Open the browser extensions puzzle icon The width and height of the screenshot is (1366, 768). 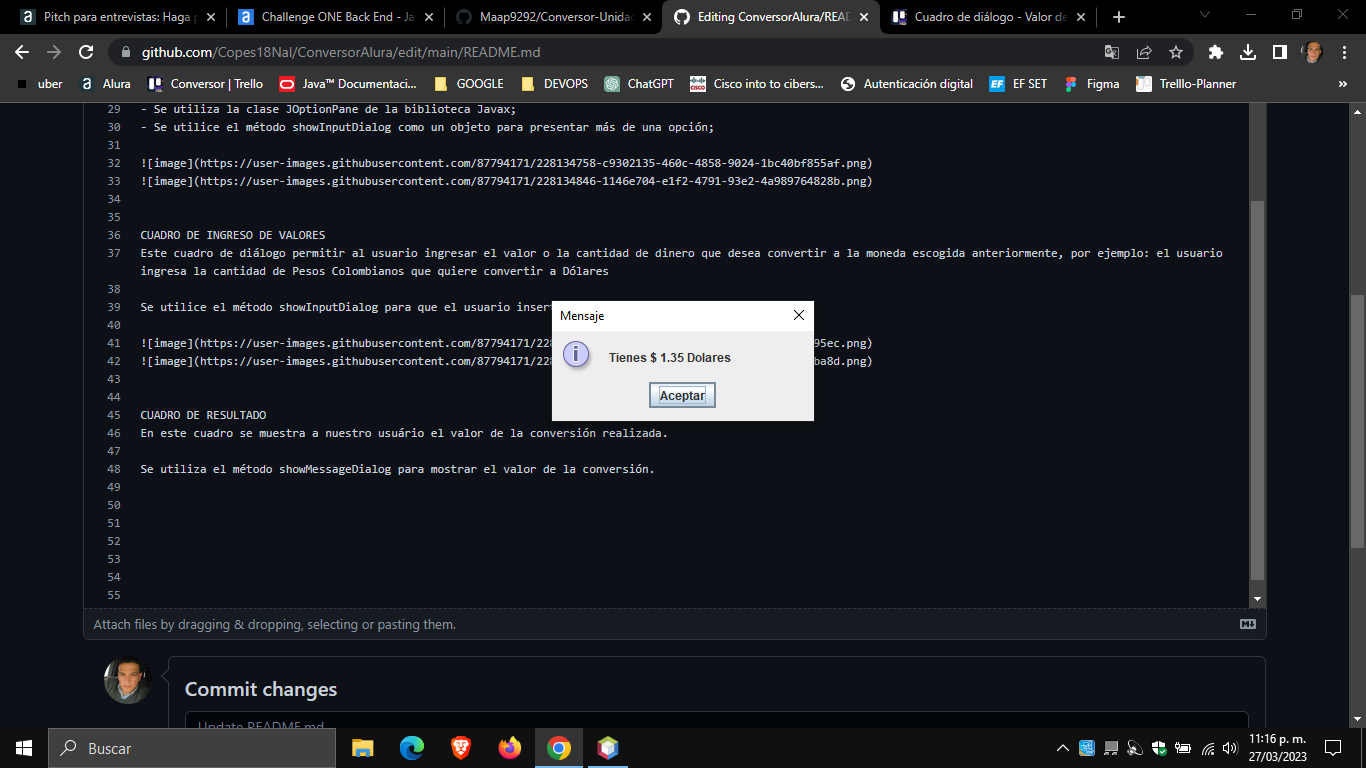pos(1215,51)
